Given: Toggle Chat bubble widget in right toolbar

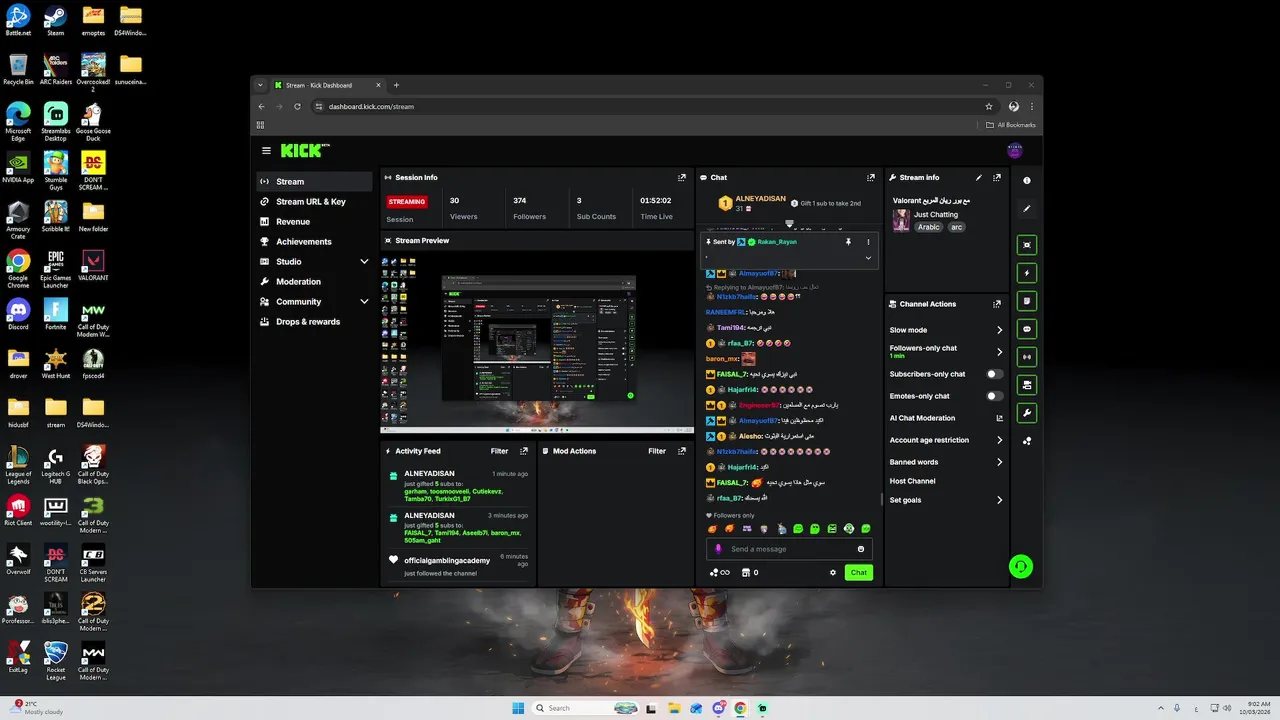Looking at the screenshot, I should tap(1027, 329).
